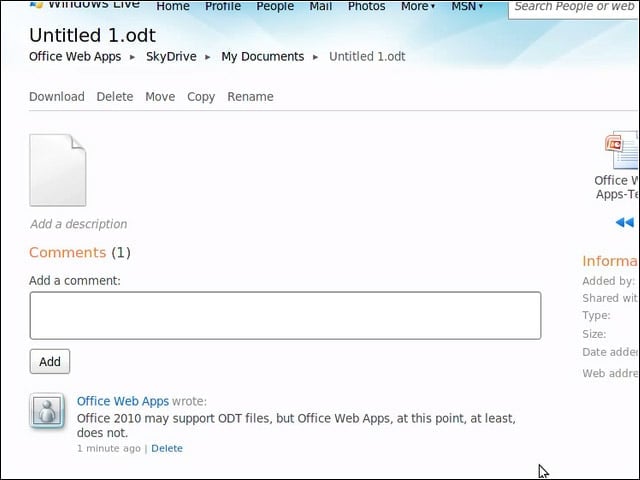Open Photos from the navigation bar
The height and width of the screenshot is (480, 640).
tap(367, 6)
